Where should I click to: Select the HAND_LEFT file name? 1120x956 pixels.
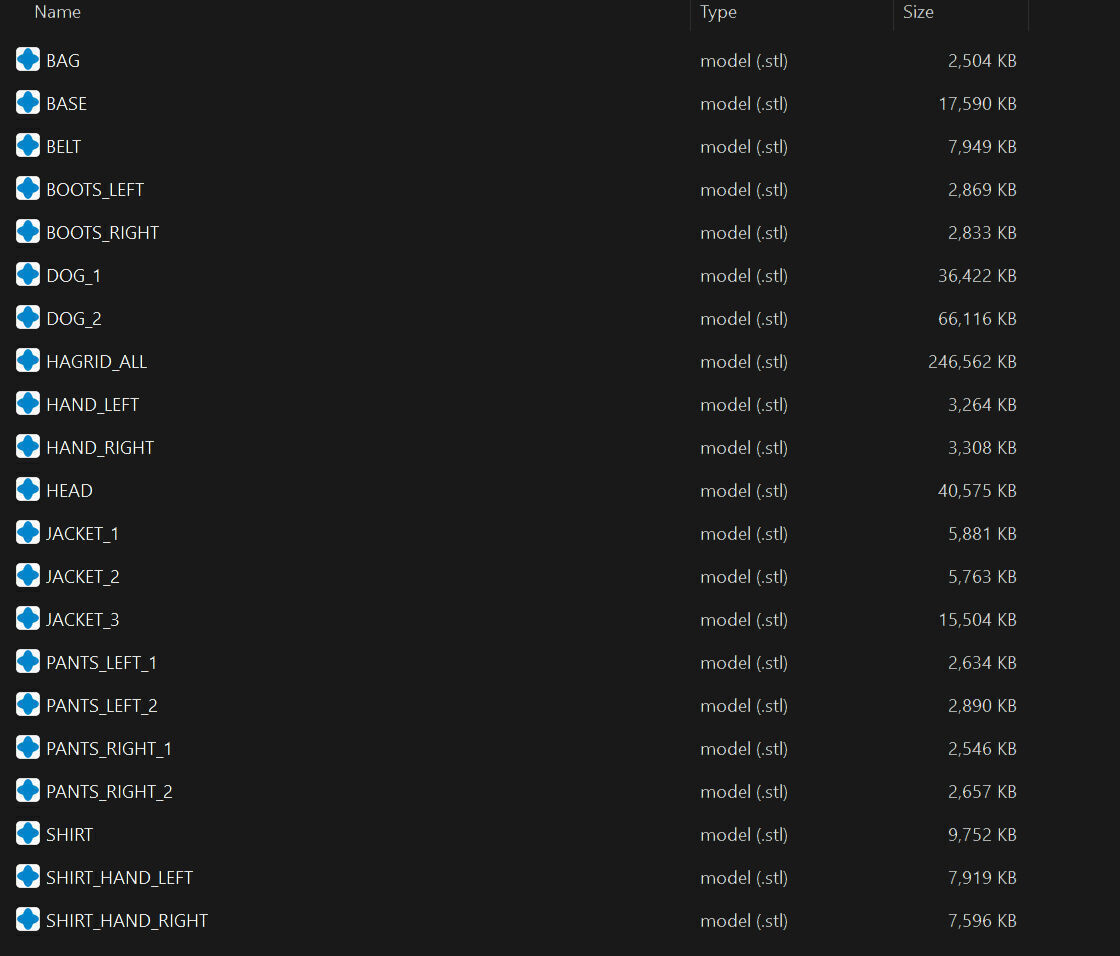[x=92, y=405]
